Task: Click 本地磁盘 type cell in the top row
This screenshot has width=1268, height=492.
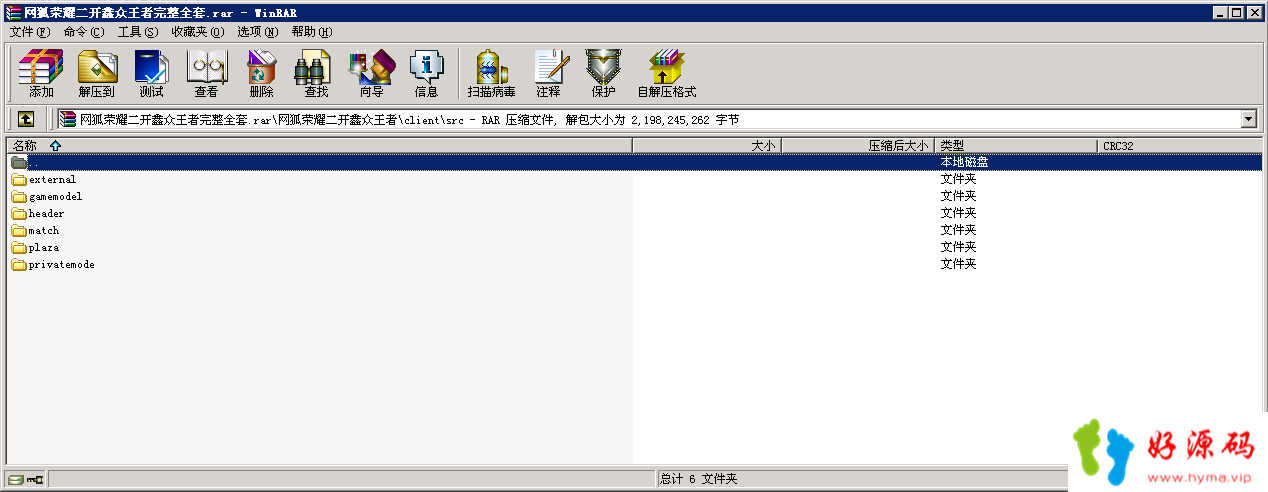Action: (x=964, y=162)
